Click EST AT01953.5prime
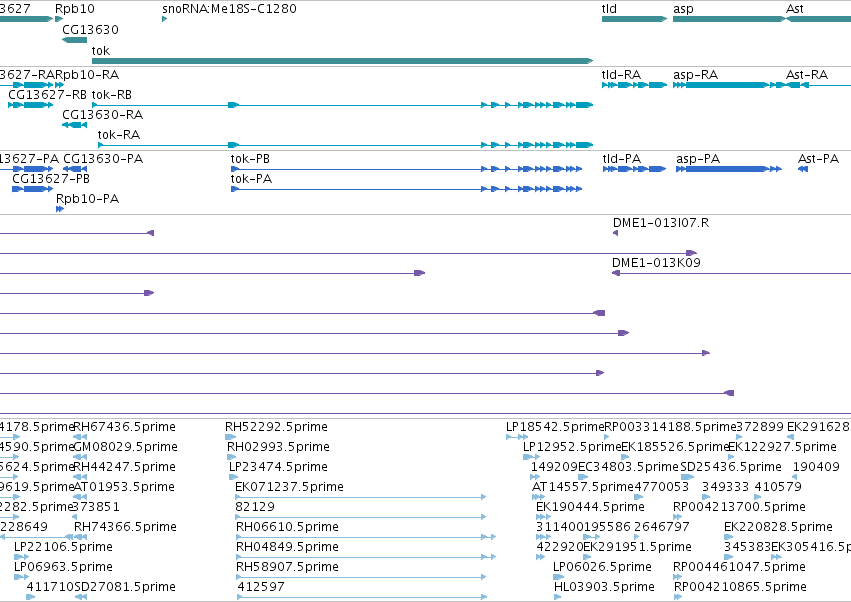Viewport: 851px width, 602px height. (124, 487)
